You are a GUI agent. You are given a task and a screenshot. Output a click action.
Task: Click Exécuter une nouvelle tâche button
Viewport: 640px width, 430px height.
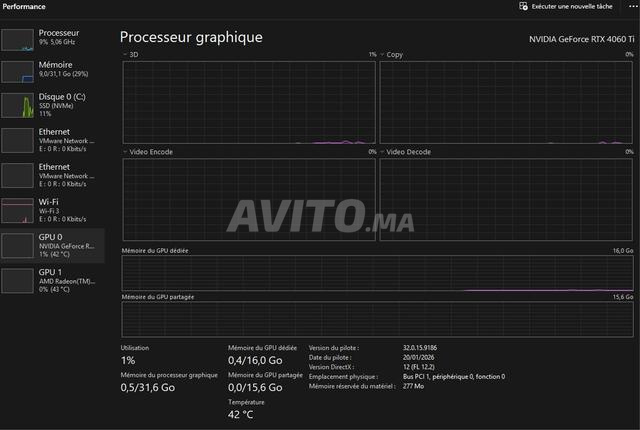click(x=566, y=7)
